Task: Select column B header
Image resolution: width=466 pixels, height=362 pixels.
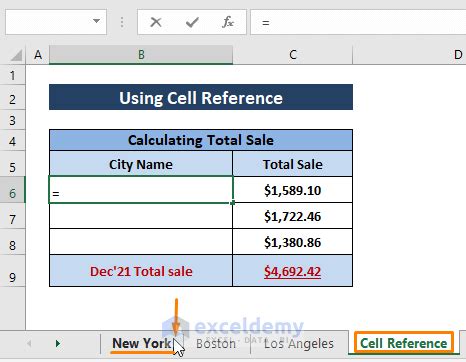Action: (x=141, y=55)
